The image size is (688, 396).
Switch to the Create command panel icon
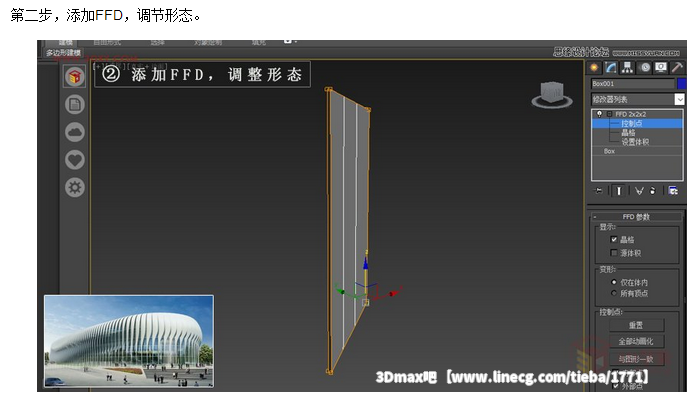click(594, 68)
